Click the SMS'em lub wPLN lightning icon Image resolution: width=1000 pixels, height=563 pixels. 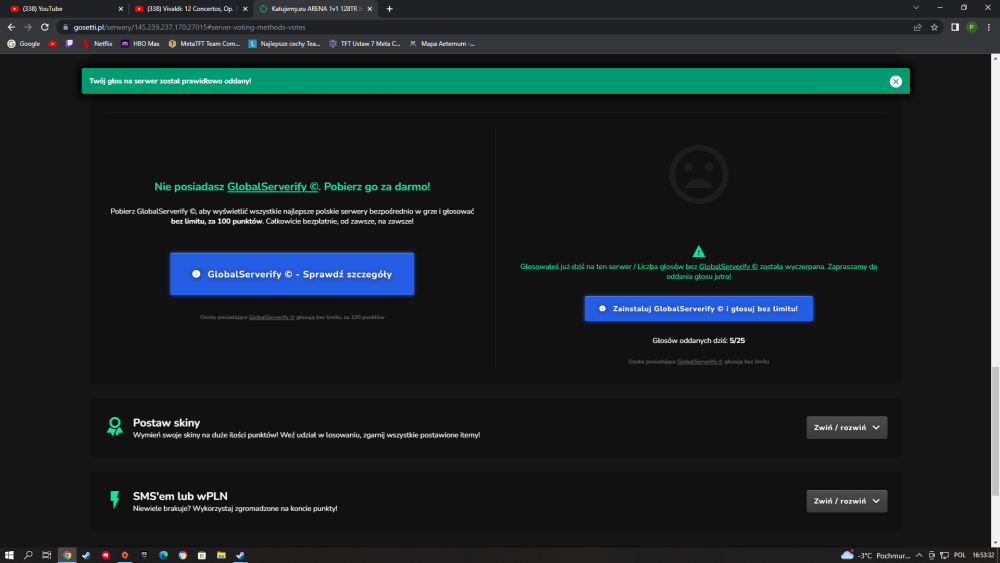115,499
